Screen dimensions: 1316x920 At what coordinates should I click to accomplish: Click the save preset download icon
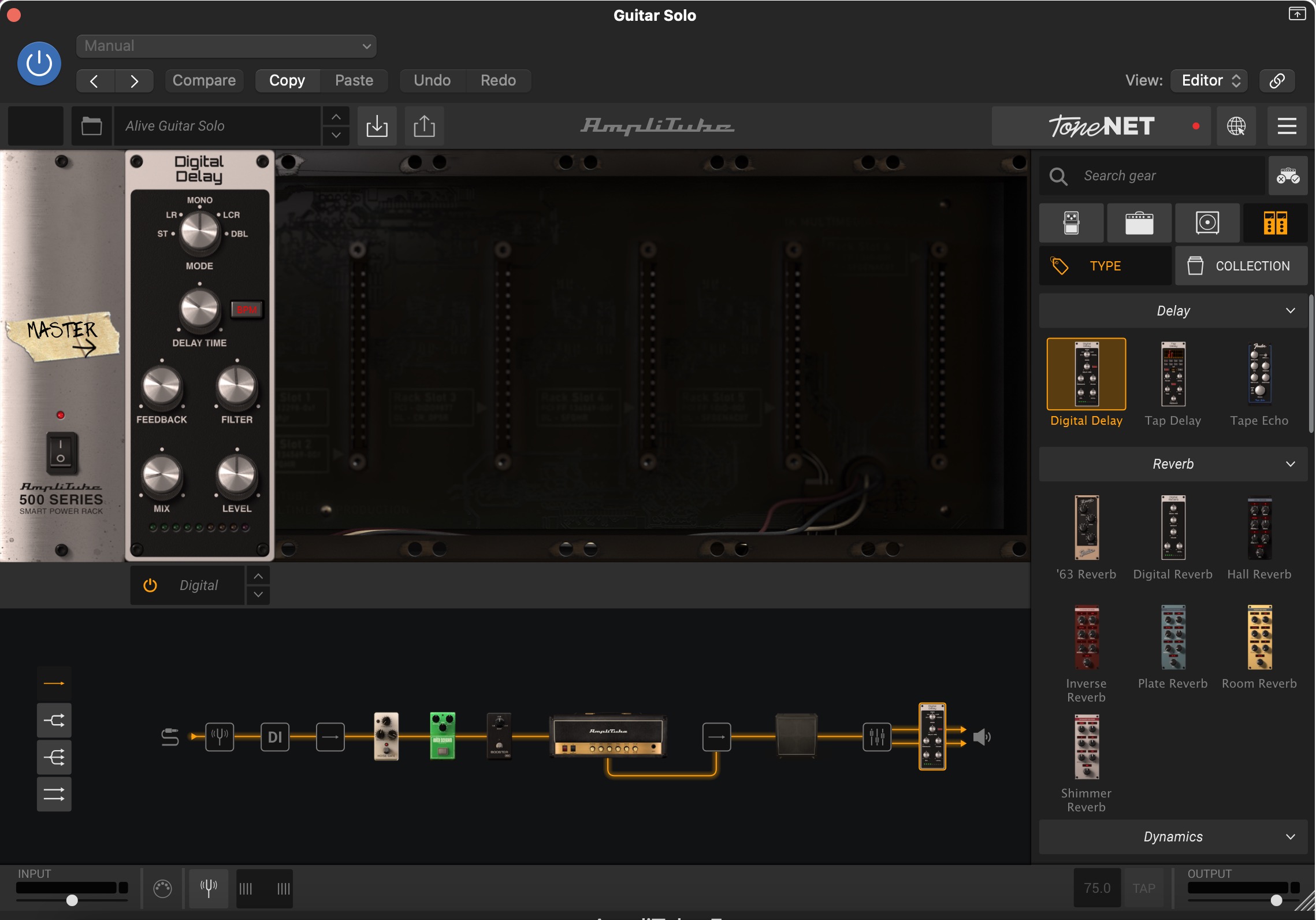click(377, 126)
